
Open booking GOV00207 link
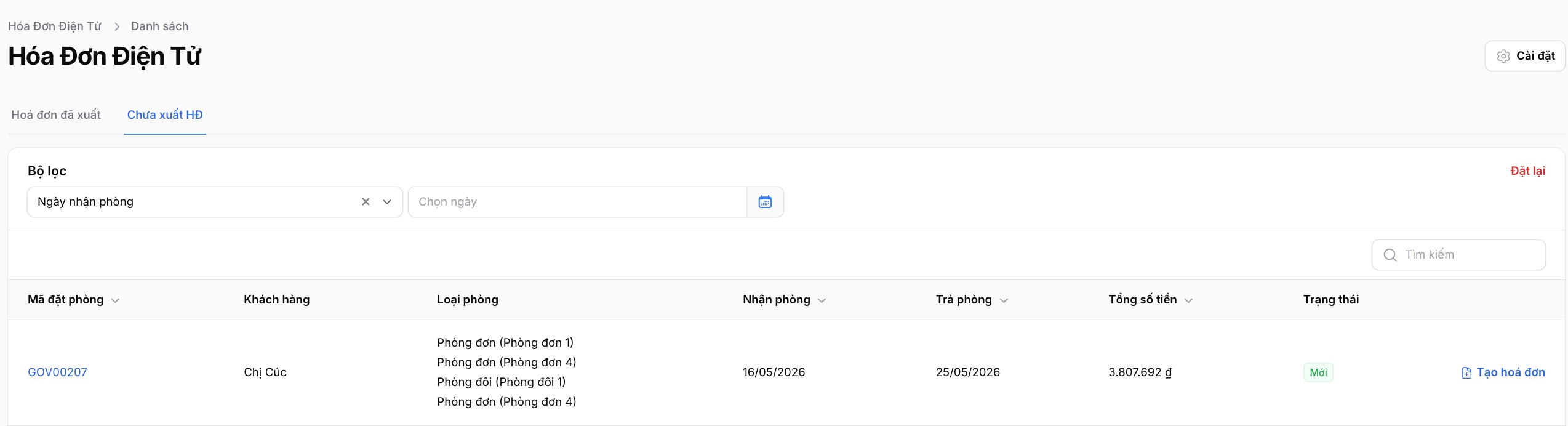pos(57,372)
